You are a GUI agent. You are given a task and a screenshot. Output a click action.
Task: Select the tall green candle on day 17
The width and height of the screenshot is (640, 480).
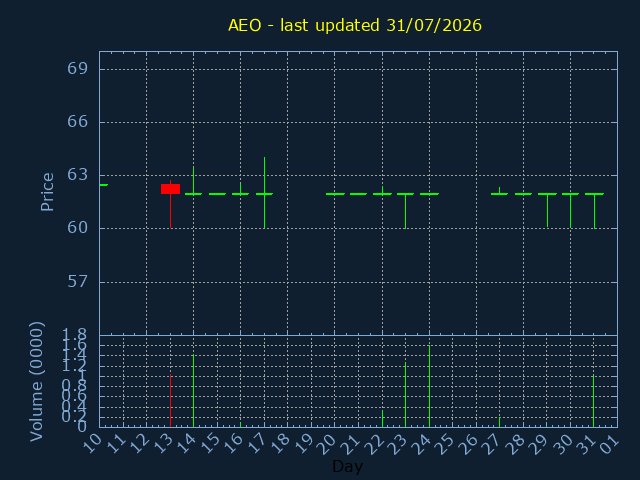[x=264, y=193]
